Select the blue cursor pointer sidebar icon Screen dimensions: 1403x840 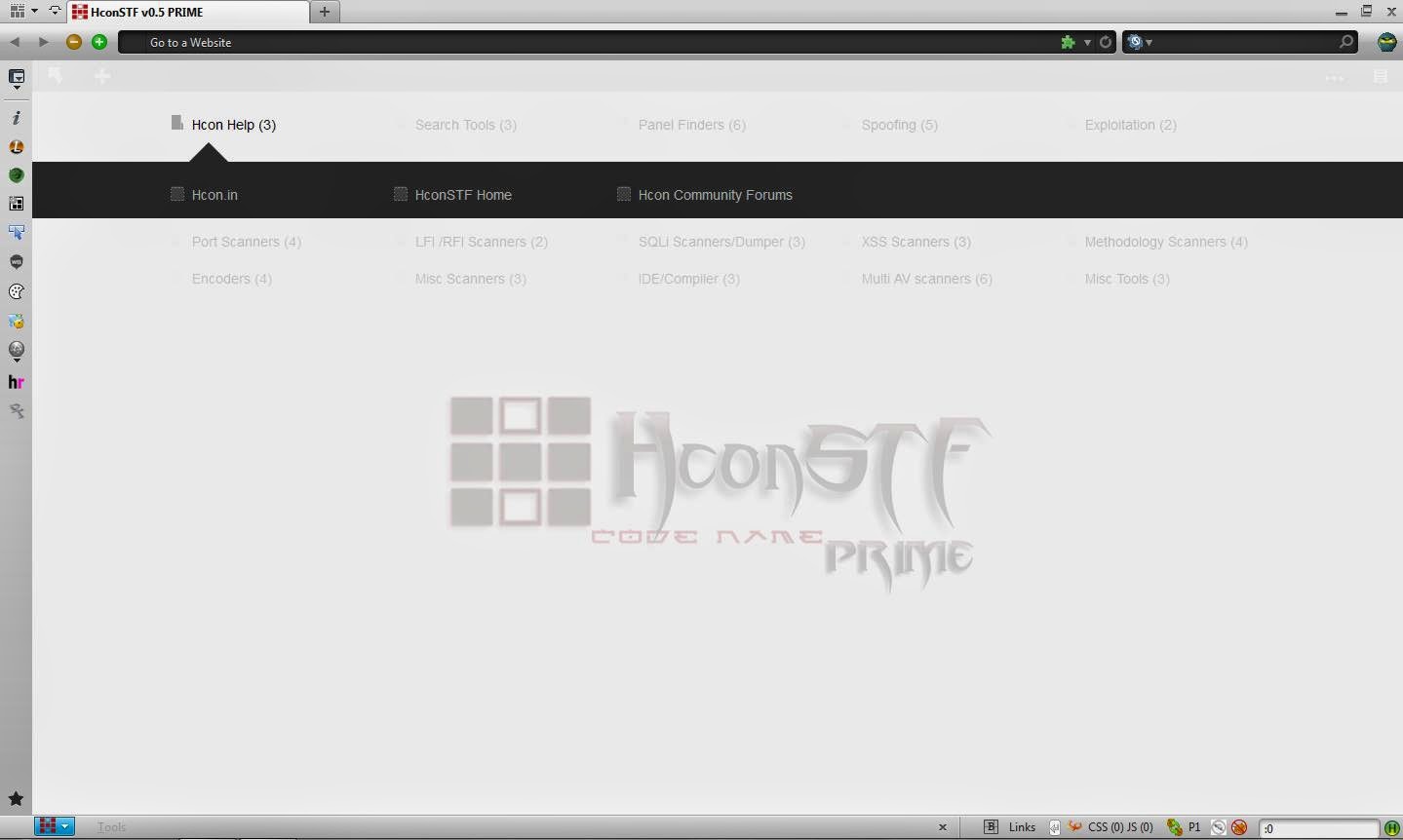[17, 233]
